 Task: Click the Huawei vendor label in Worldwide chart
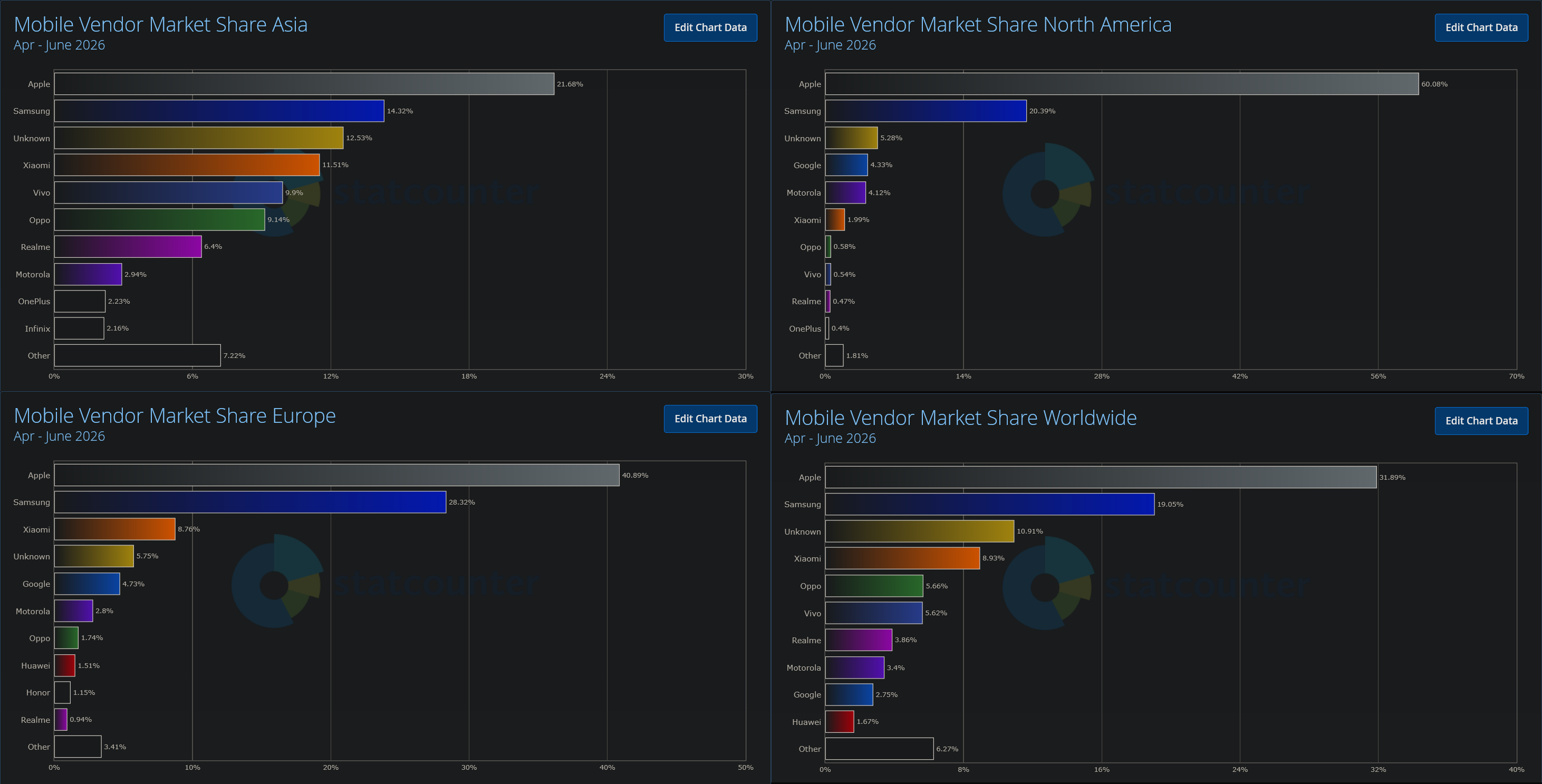pyautogui.click(x=806, y=722)
